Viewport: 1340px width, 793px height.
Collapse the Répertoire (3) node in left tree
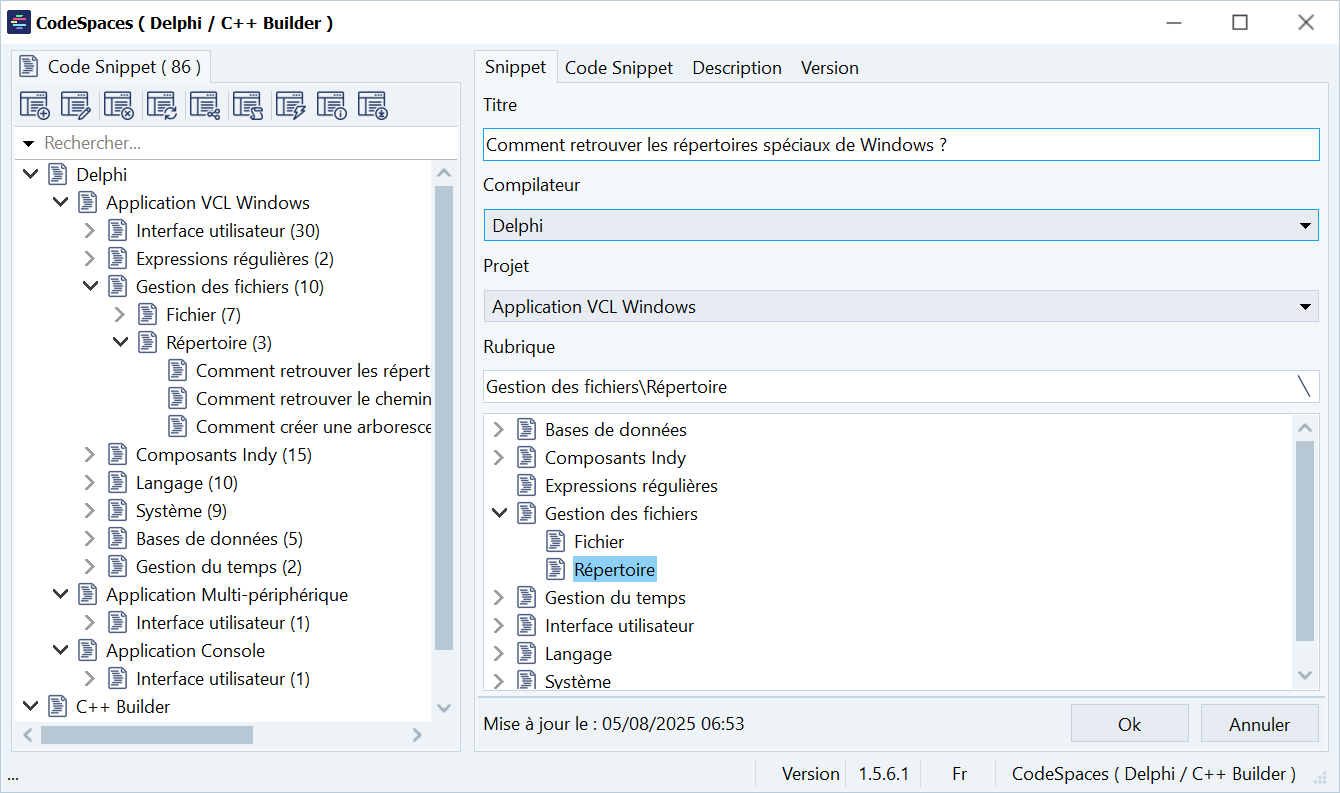(120, 343)
